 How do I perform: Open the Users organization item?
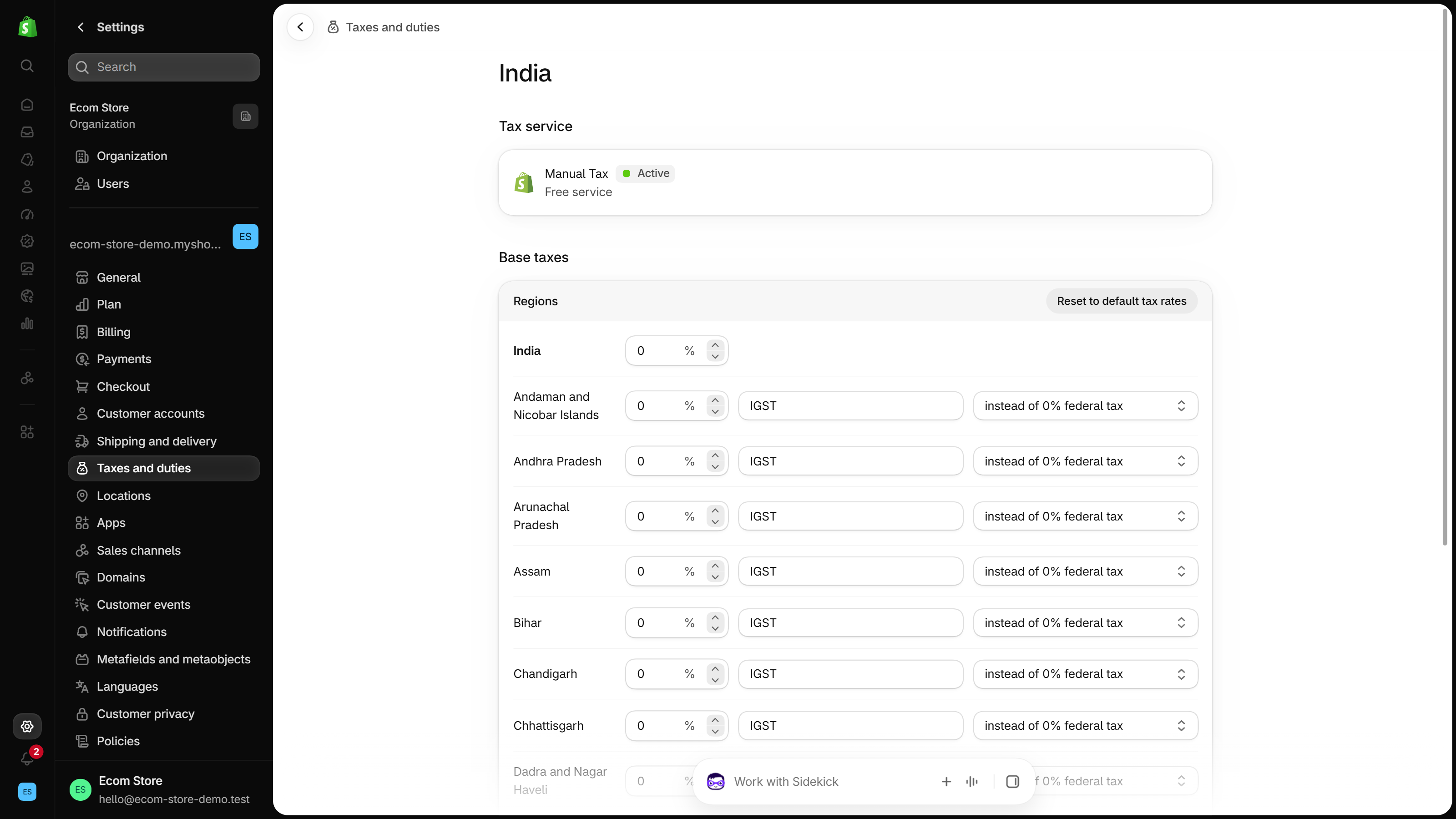(164, 184)
